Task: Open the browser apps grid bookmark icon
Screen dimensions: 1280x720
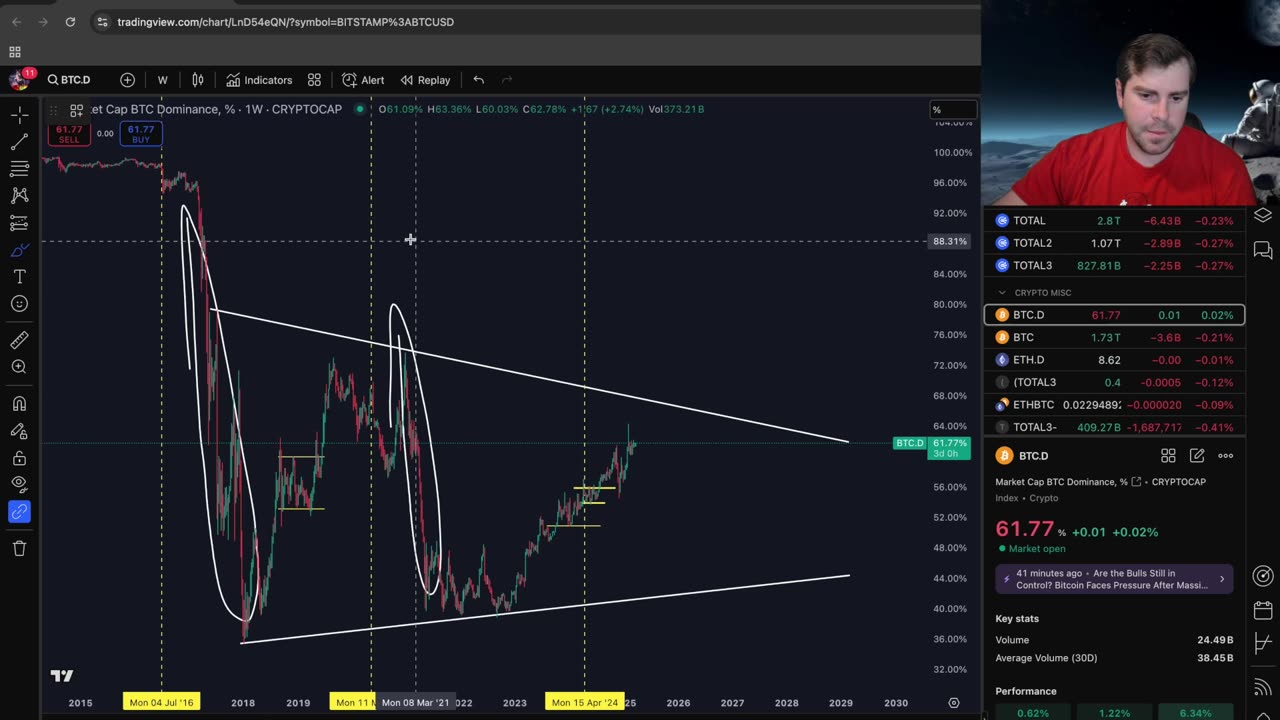Action: pyautogui.click(x=15, y=52)
